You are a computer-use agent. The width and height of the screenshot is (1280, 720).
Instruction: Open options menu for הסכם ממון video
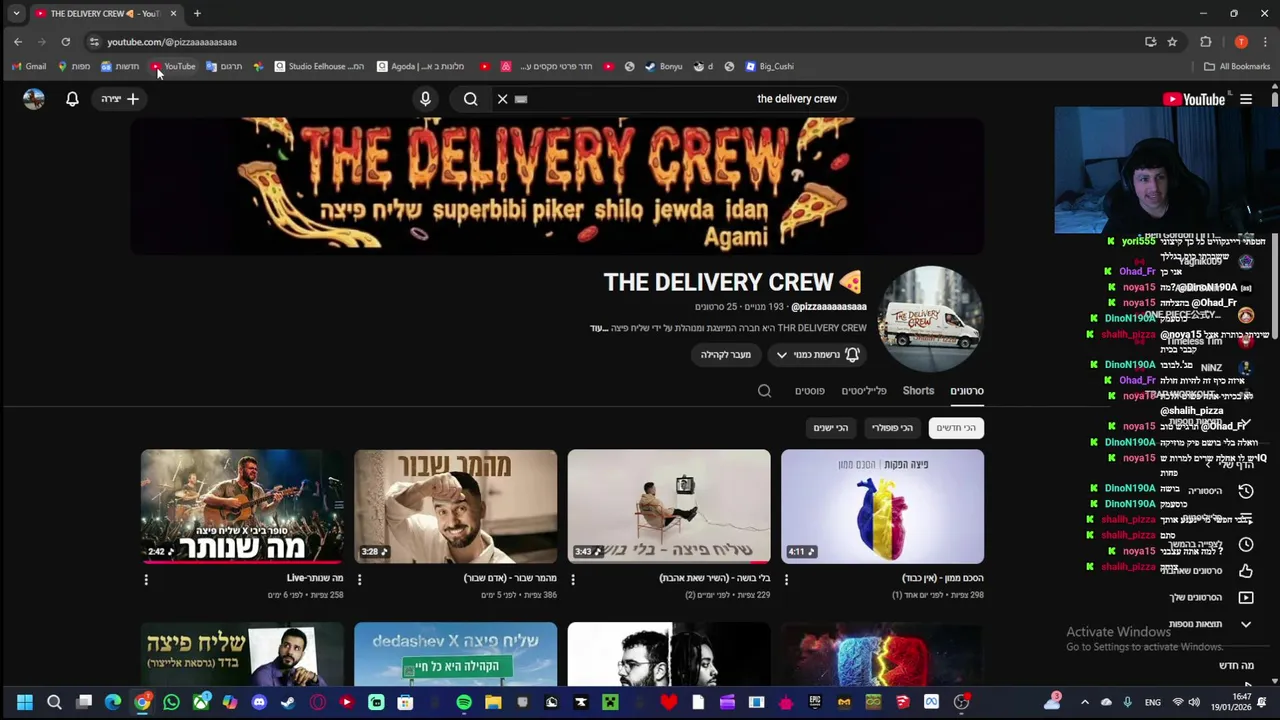[x=786, y=579]
